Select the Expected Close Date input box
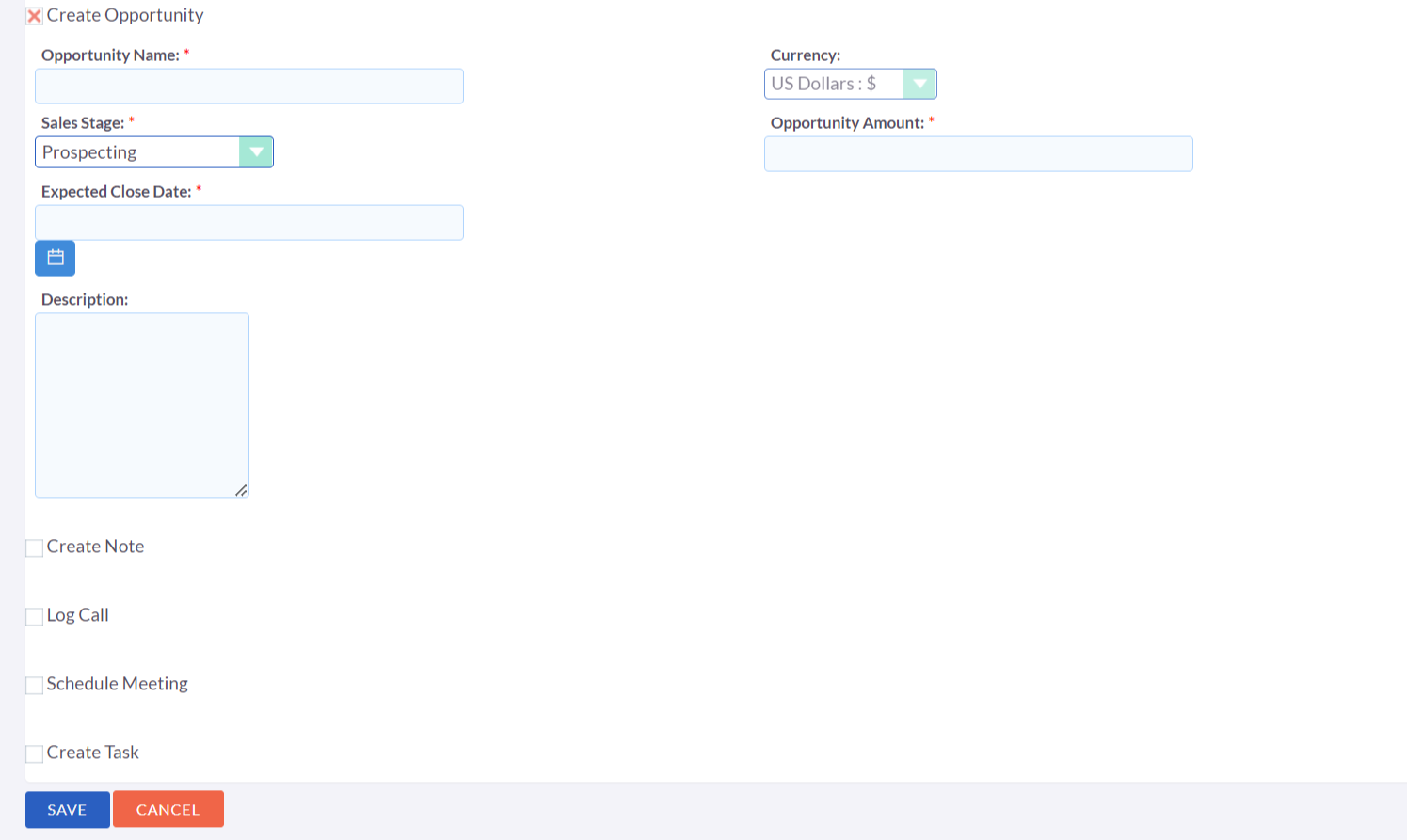The image size is (1407, 840). click(x=249, y=223)
